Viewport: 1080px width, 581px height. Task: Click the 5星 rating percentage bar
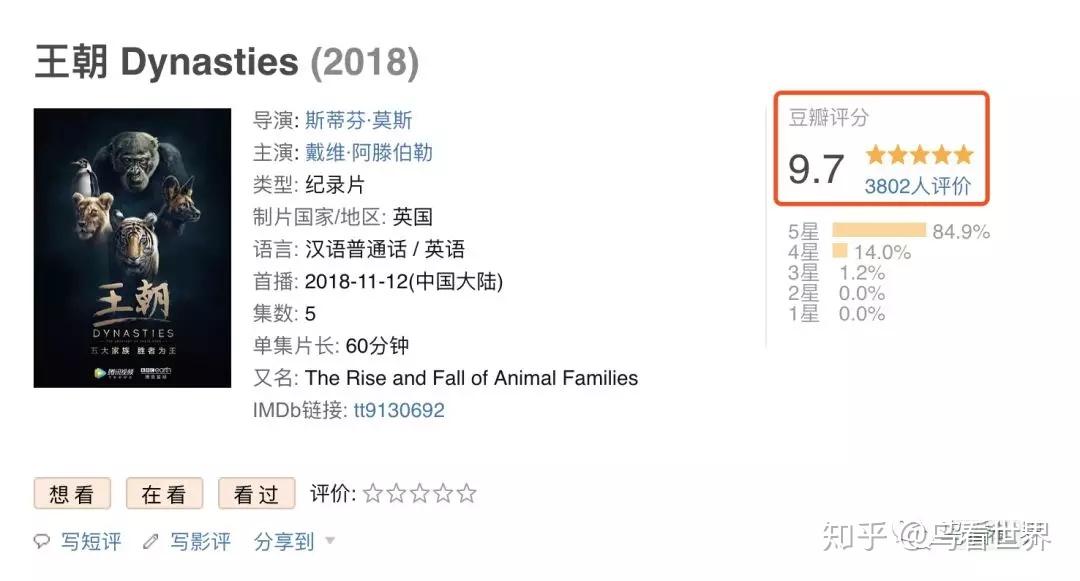pyautogui.click(x=879, y=230)
